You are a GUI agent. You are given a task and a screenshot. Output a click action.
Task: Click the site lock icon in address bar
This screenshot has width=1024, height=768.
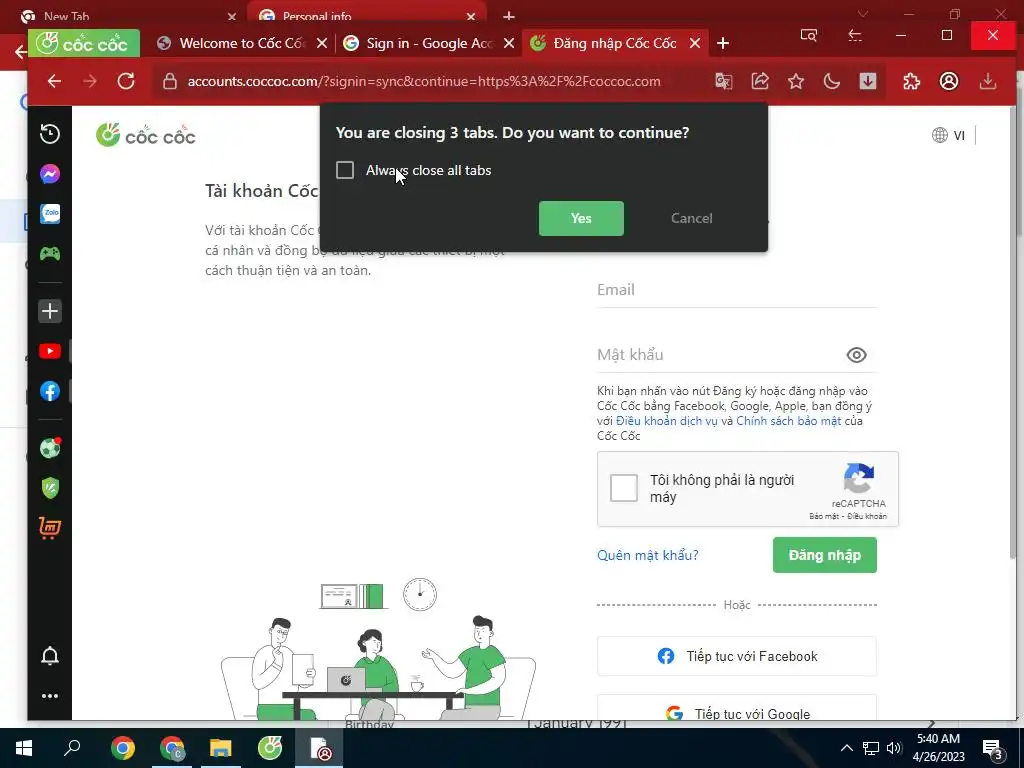coord(170,82)
